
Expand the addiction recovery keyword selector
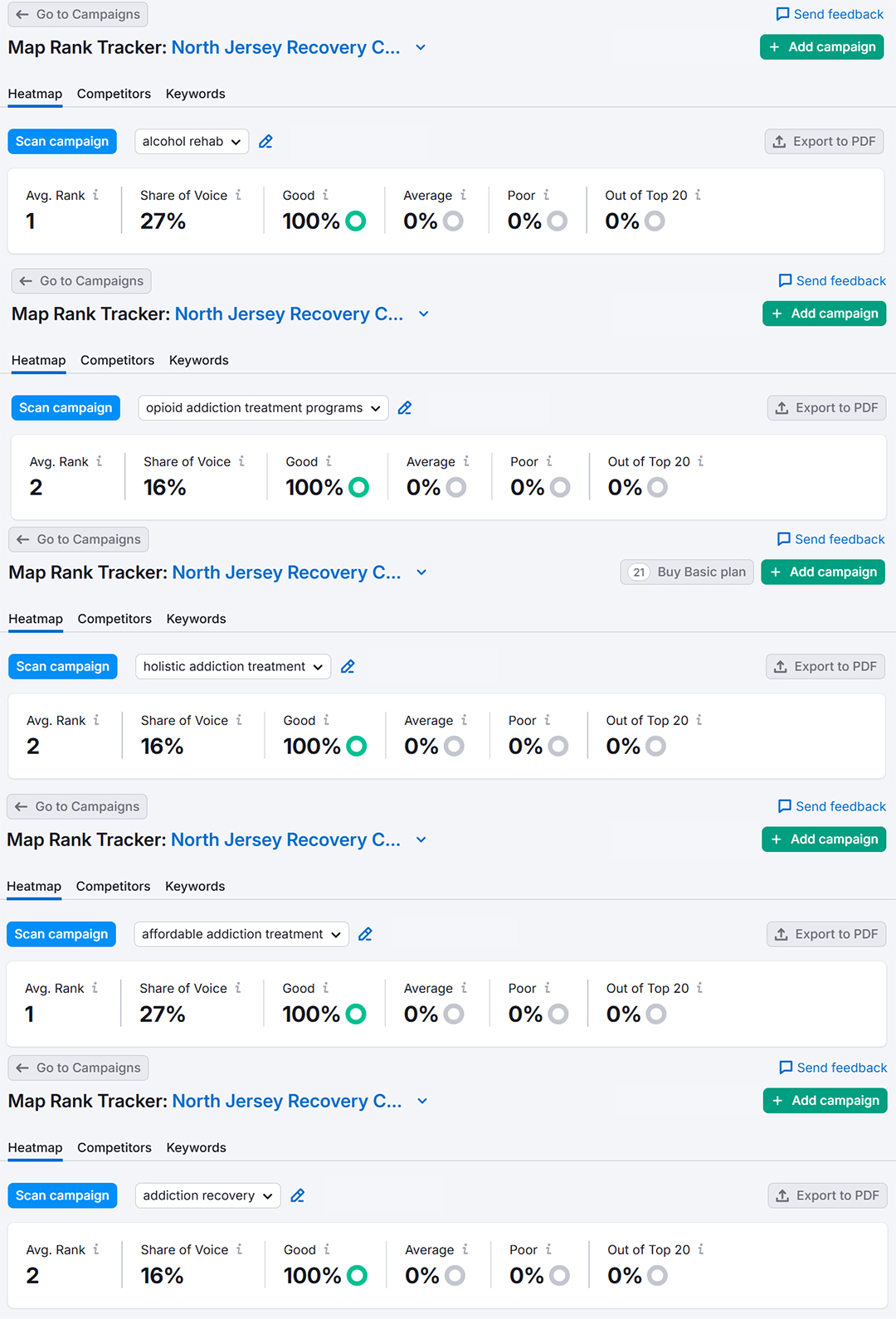tap(207, 1195)
